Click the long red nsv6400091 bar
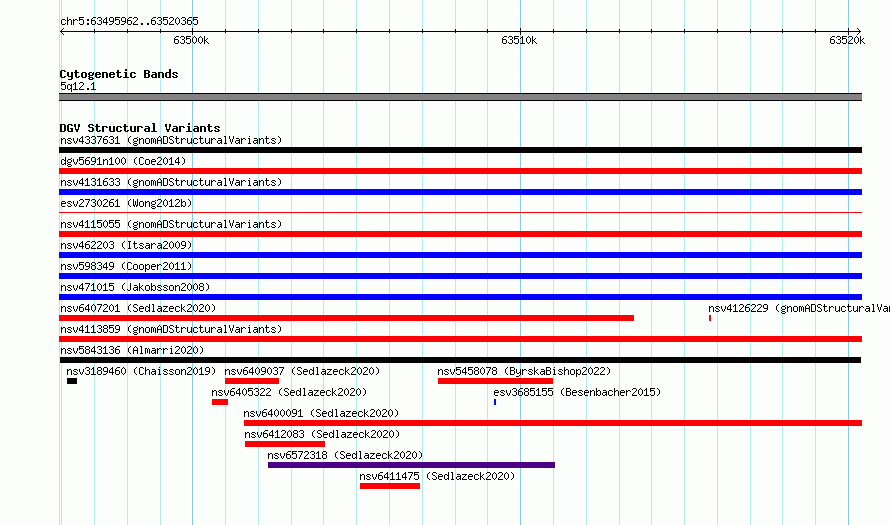This screenshot has height=525, width=890. coord(553,423)
